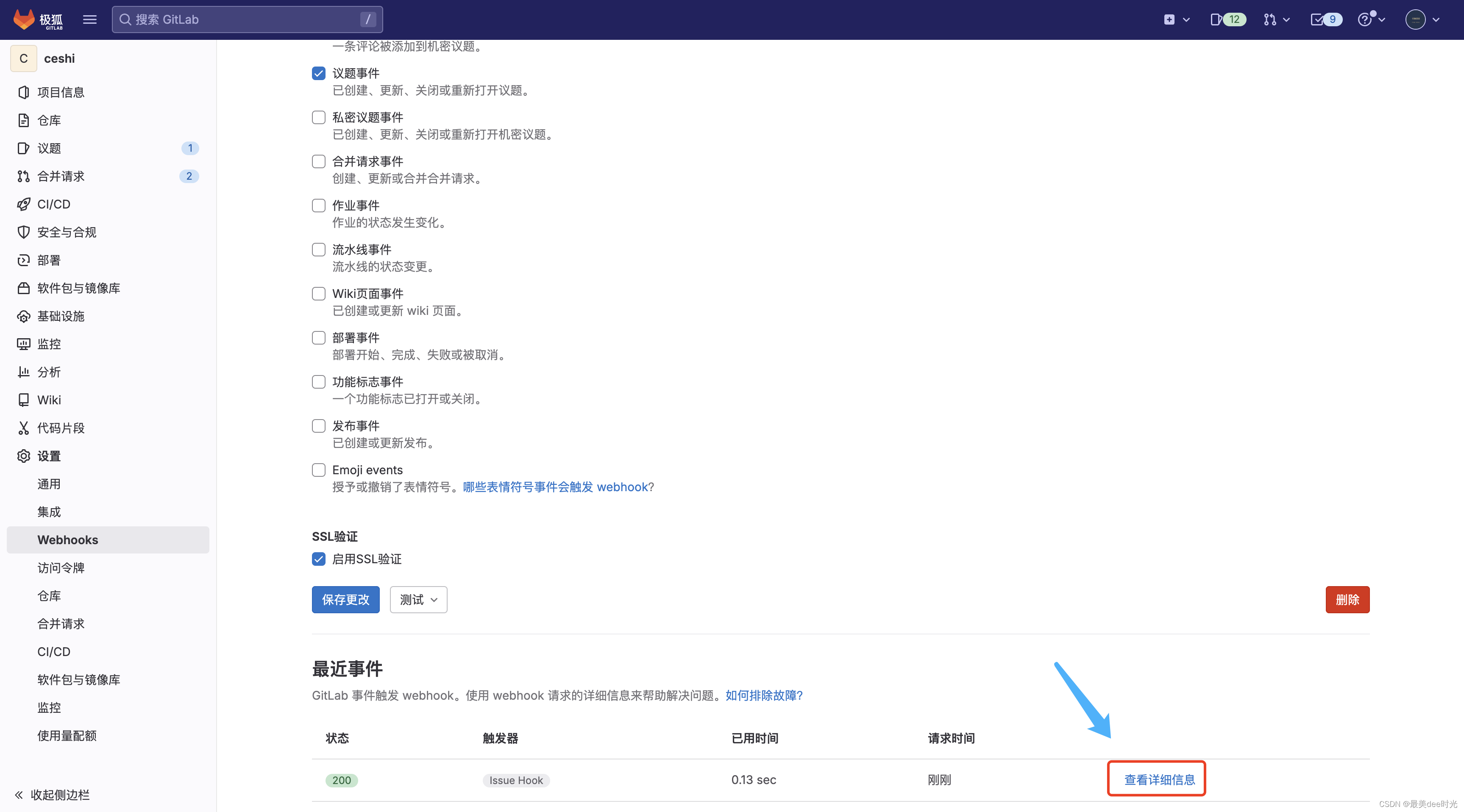Focus the 搜索 GitLab search field

pyautogui.click(x=247, y=19)
